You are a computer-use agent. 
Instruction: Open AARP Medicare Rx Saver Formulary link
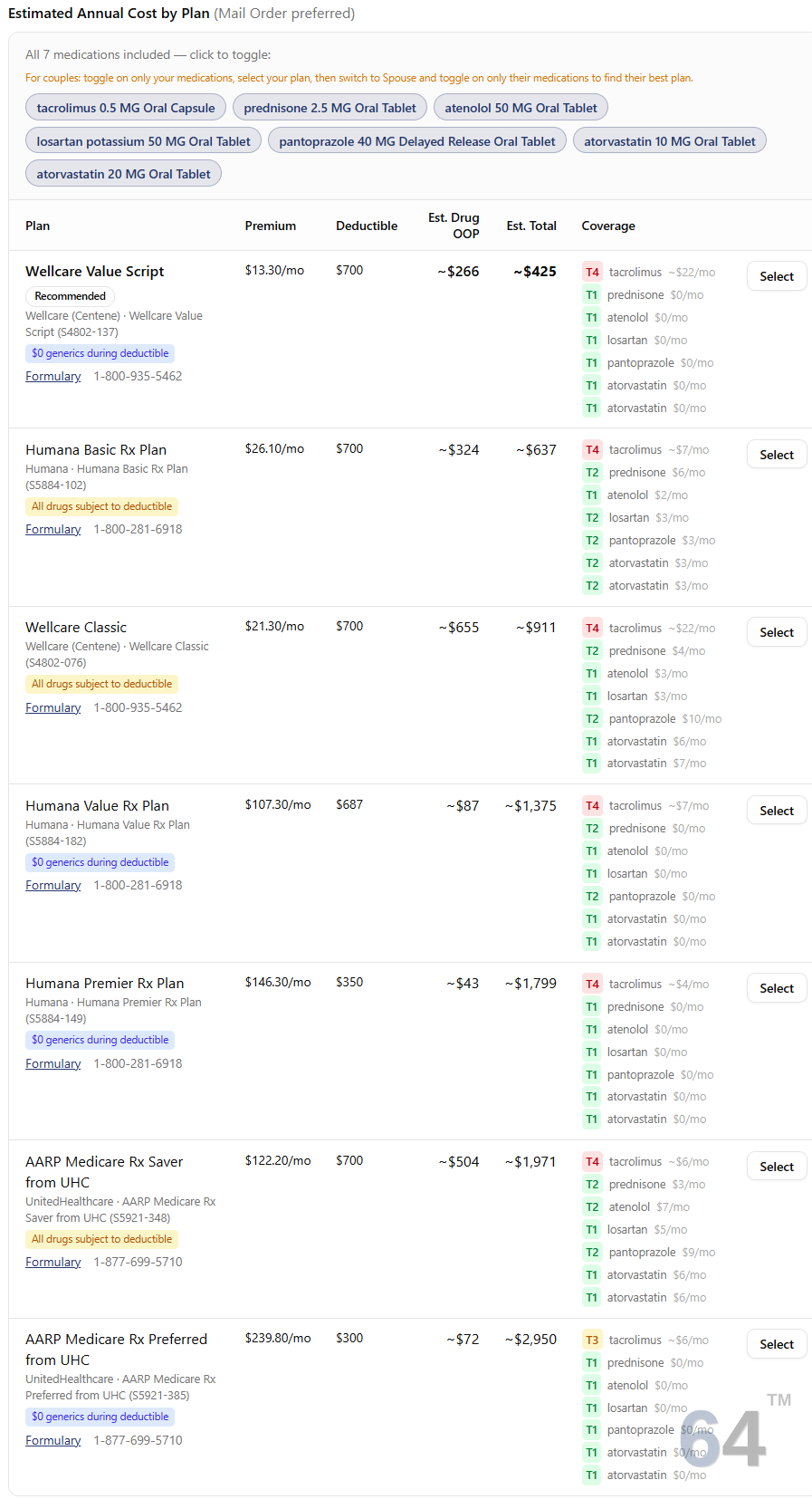click(53, 1262)
